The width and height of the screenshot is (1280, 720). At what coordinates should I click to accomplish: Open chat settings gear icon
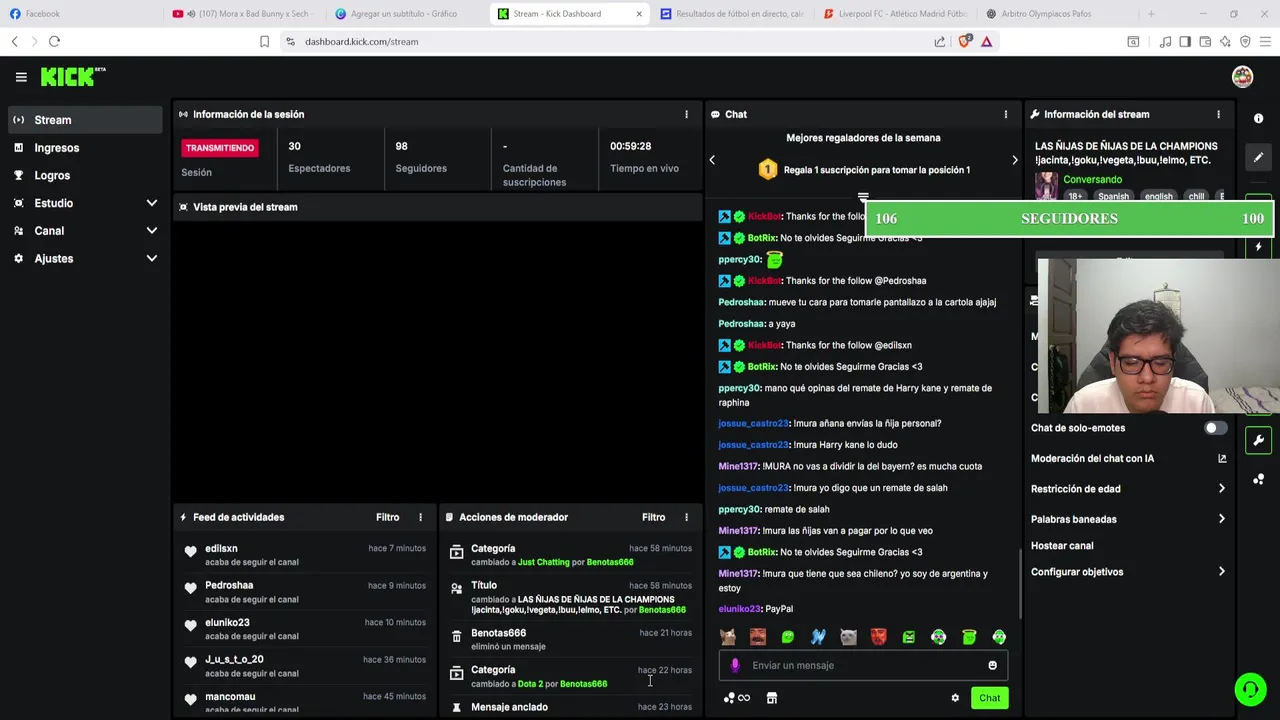coord(955,698)
